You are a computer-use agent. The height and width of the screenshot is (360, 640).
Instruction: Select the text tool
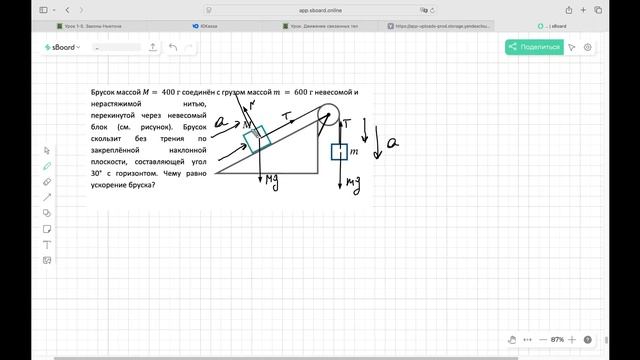pos(47,245)
